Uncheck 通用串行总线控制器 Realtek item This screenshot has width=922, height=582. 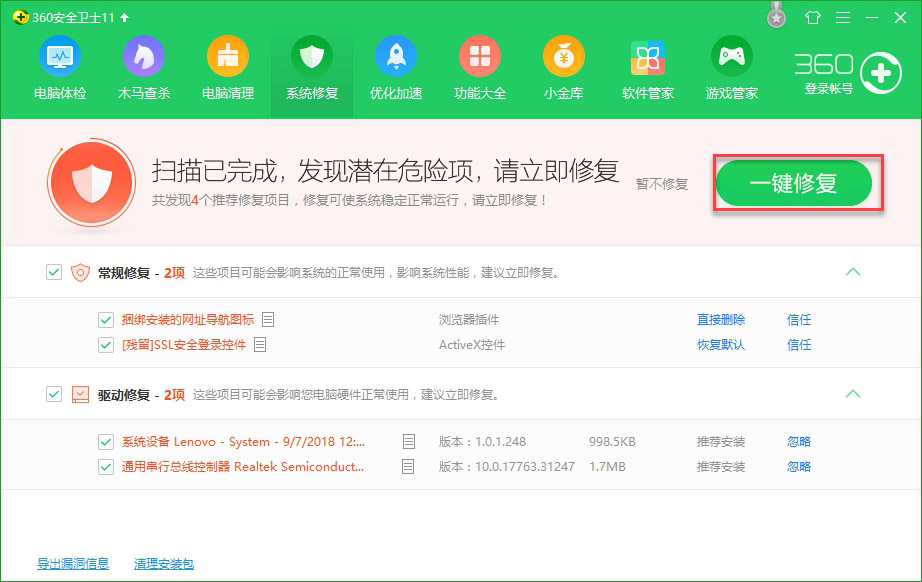(x=106, y=467)
